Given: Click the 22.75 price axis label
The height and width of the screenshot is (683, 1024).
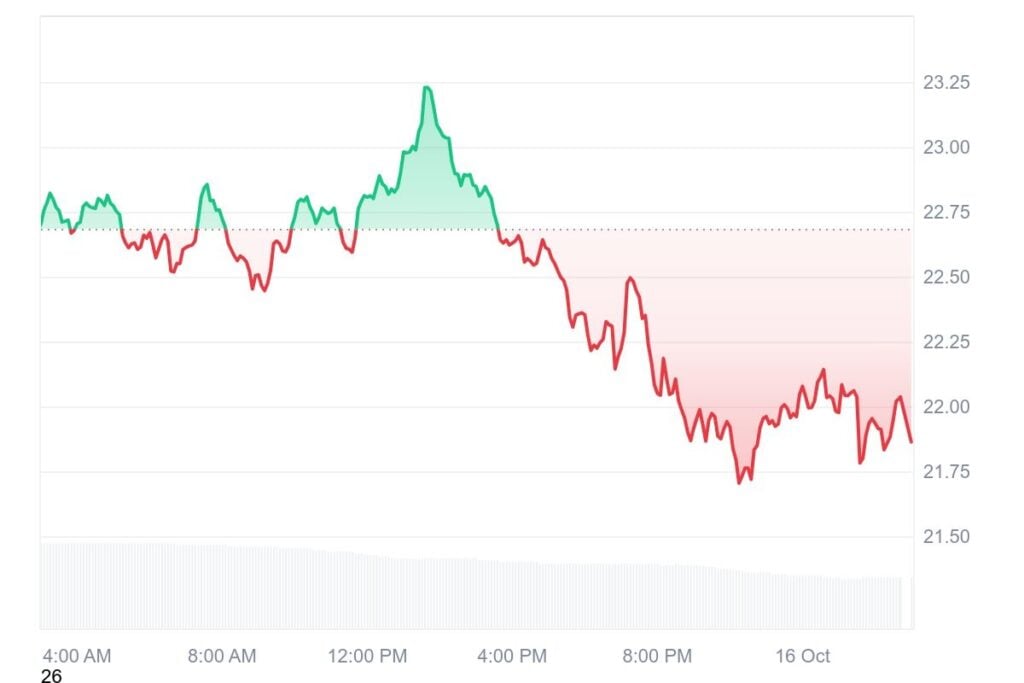Looking at the screenshot, I should tap(945, 213).
